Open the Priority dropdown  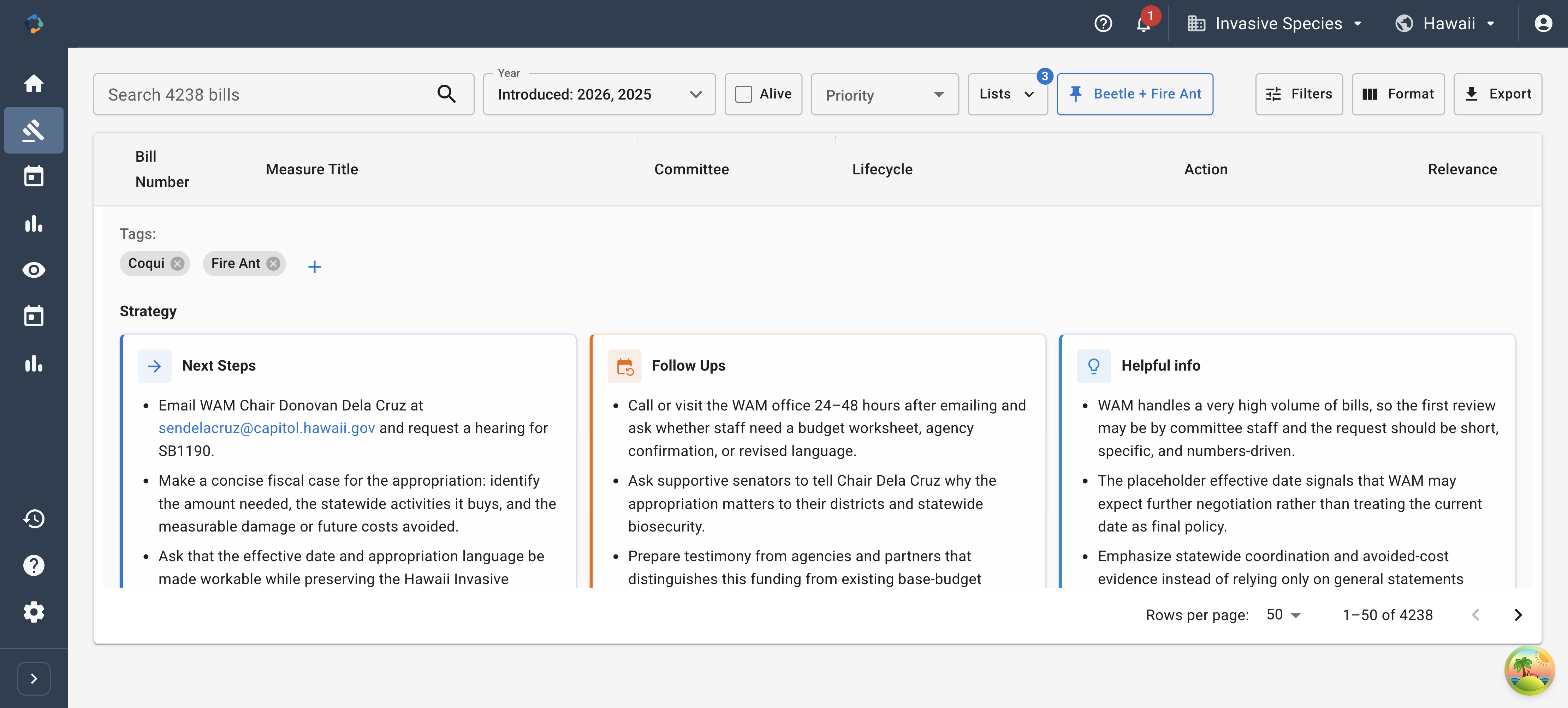tap(884, 94)
